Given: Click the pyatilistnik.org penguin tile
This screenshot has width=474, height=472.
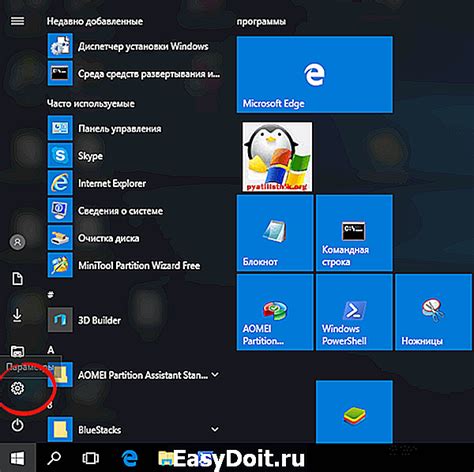Looking at the screenshot, I should point(277,157).
